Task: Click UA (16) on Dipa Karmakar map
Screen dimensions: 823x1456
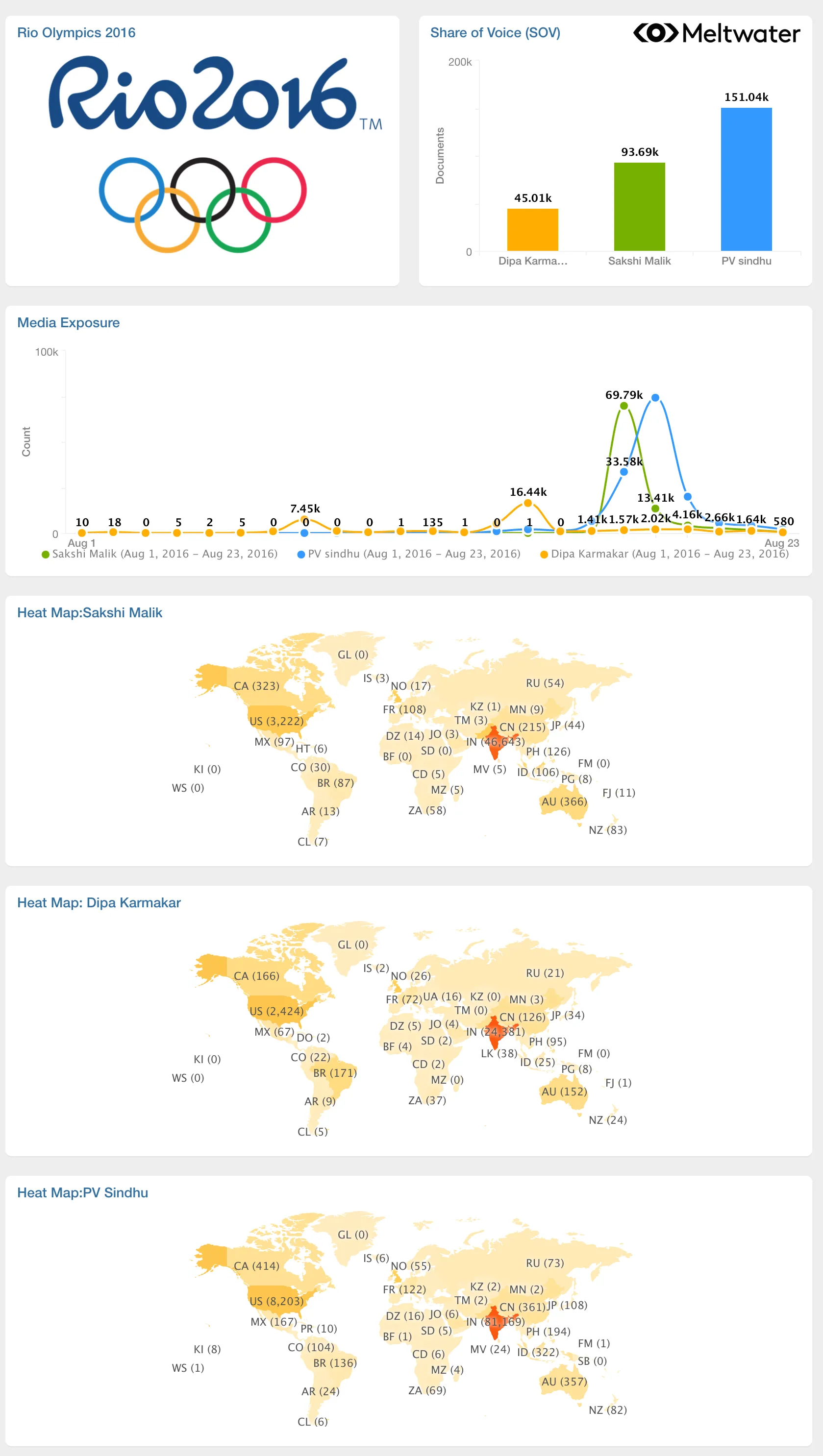Action: [442, 996]
